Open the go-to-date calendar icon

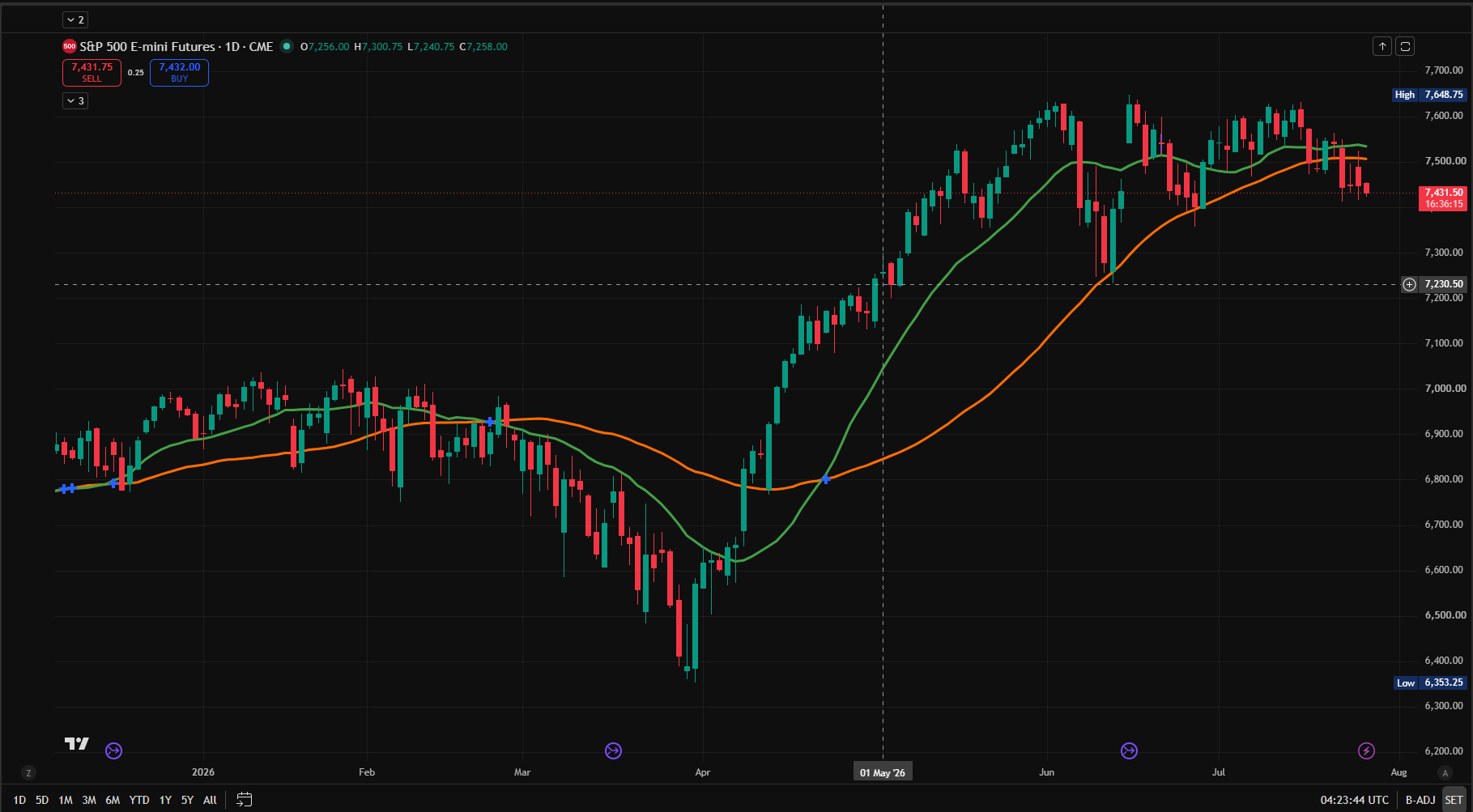tap(244, 800)
